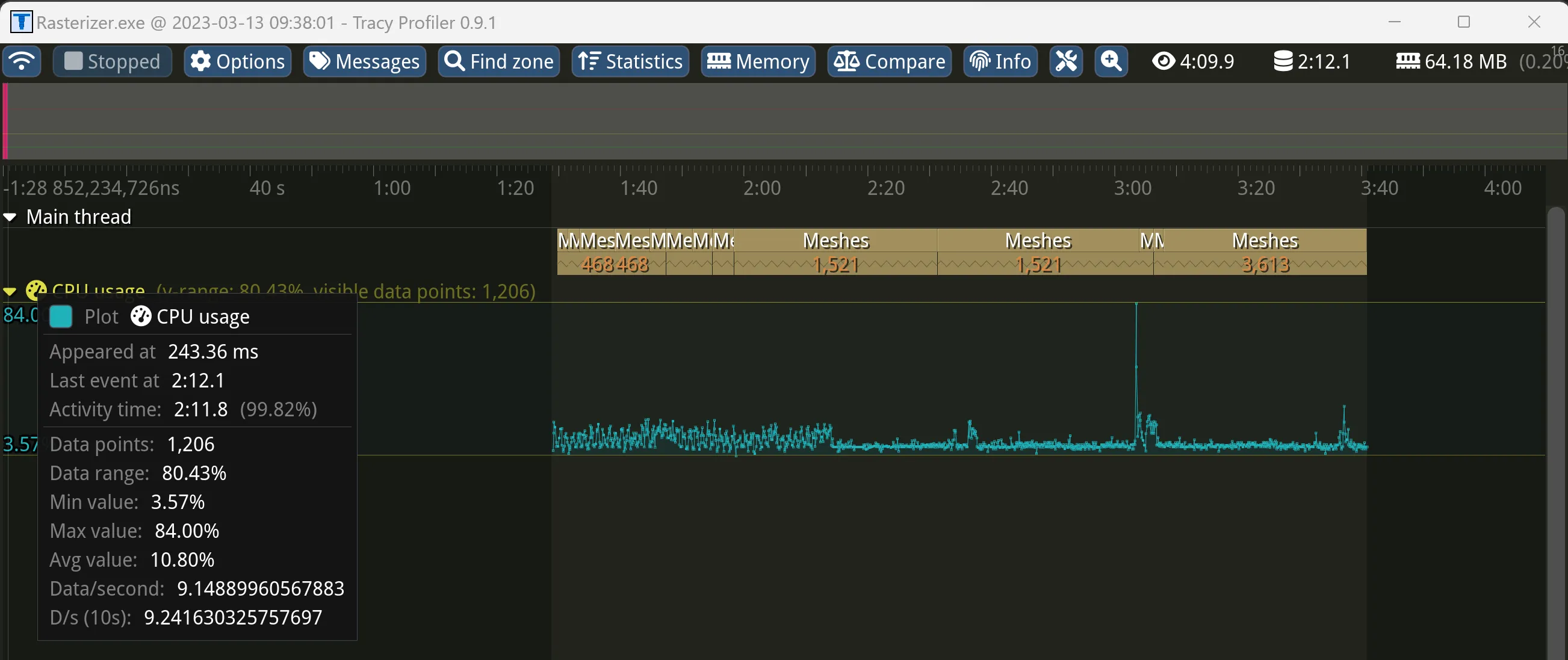This screenshot has height=660, width=1568.
Task: Click the Tracy Profiler title bar app icon
Action: [x=21, y=22]
